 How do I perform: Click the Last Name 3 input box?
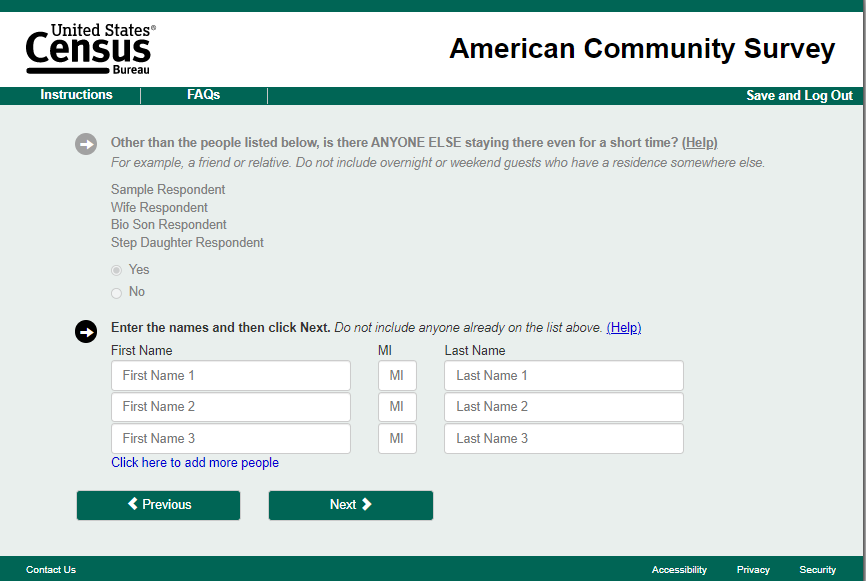(564, 439)
